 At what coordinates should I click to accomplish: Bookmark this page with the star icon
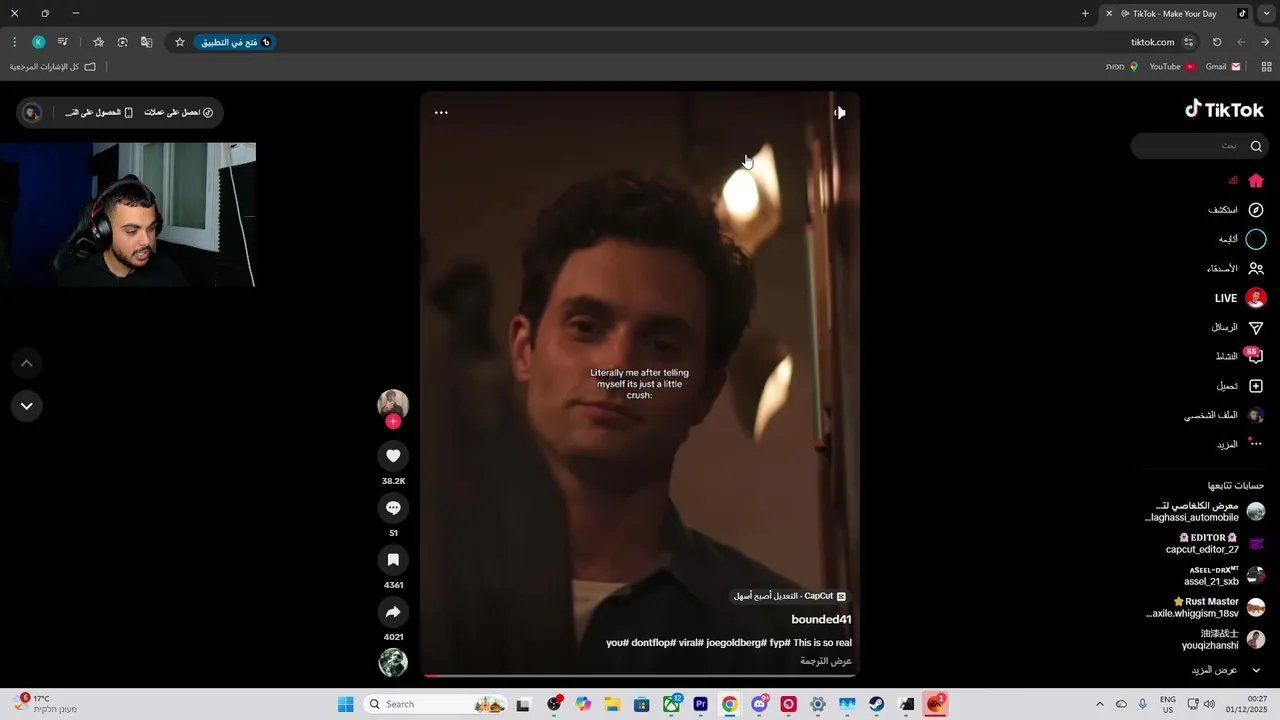click(180, 42)
